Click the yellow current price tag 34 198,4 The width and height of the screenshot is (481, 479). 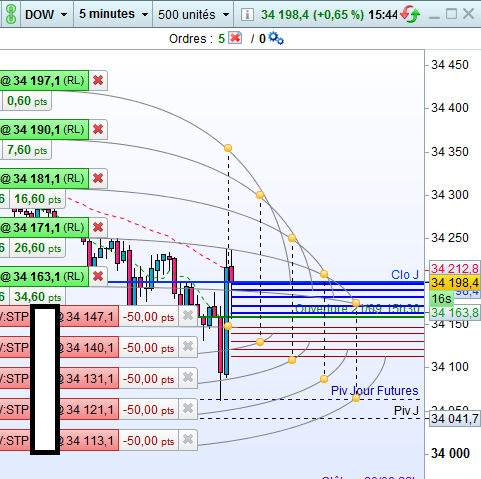coord(455,283)
